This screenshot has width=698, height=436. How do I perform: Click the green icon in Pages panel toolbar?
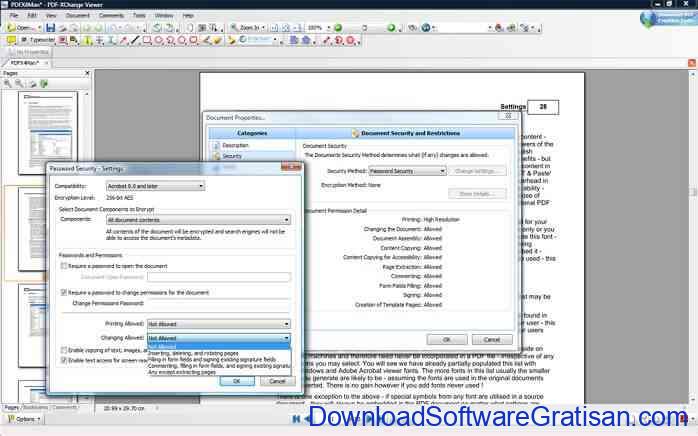click(x=44, y=84)
